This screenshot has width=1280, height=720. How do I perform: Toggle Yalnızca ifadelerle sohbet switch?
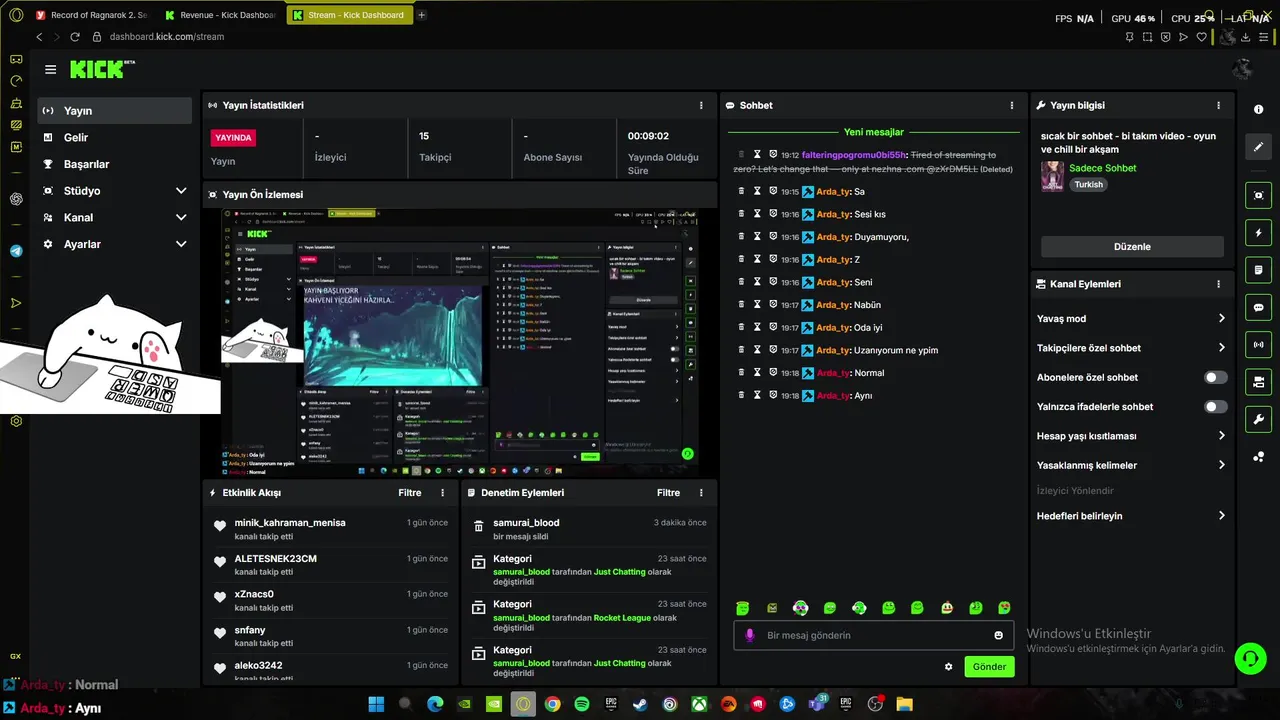[x=1215, y=407]
